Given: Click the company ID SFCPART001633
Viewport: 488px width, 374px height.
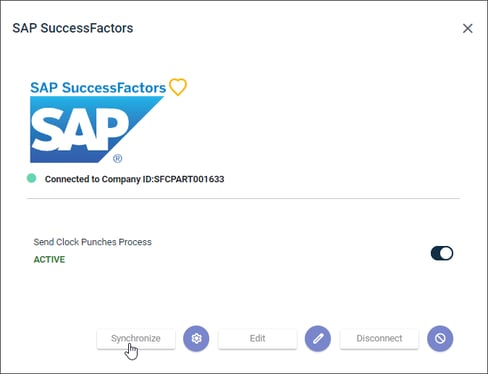Looking at the screenshot, I should click(189, 179).
